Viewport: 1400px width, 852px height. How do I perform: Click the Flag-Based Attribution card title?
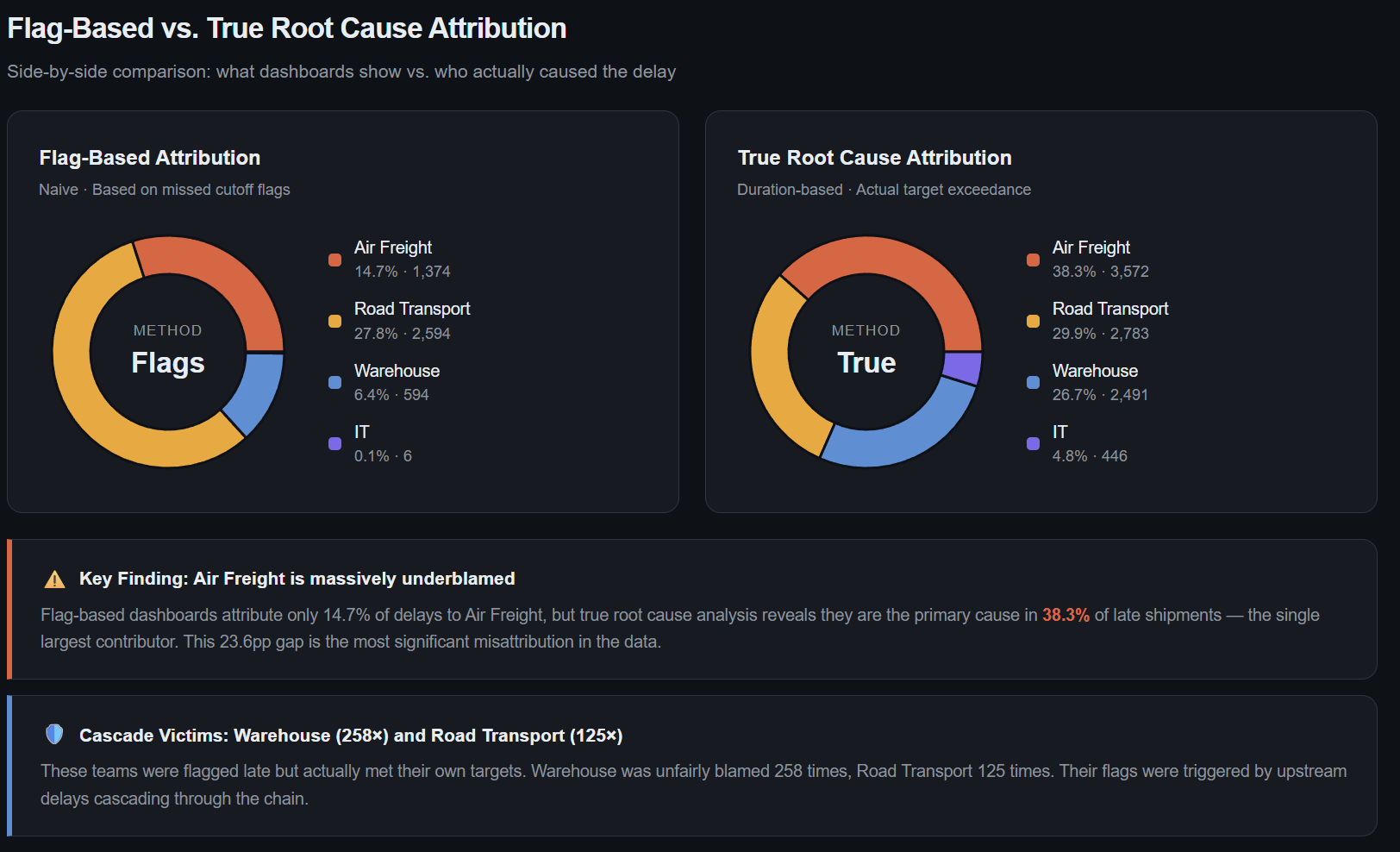coord(150,158)
